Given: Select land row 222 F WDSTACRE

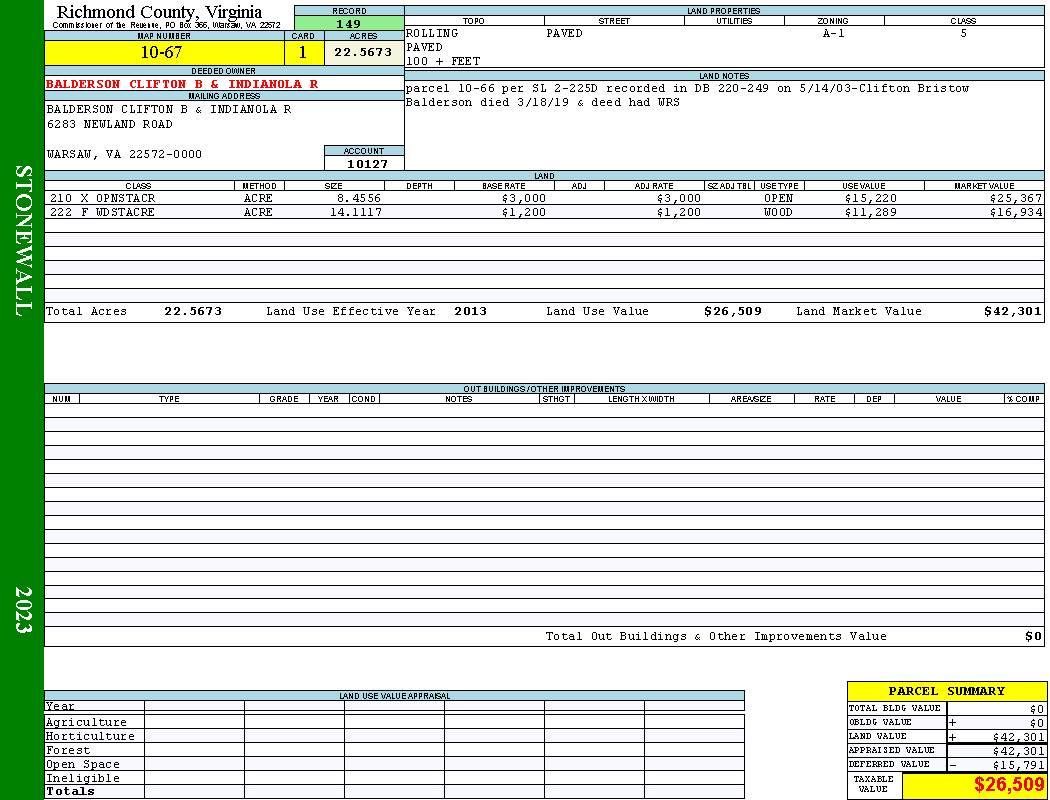Looking at the screenshot, I should point(544,212).
